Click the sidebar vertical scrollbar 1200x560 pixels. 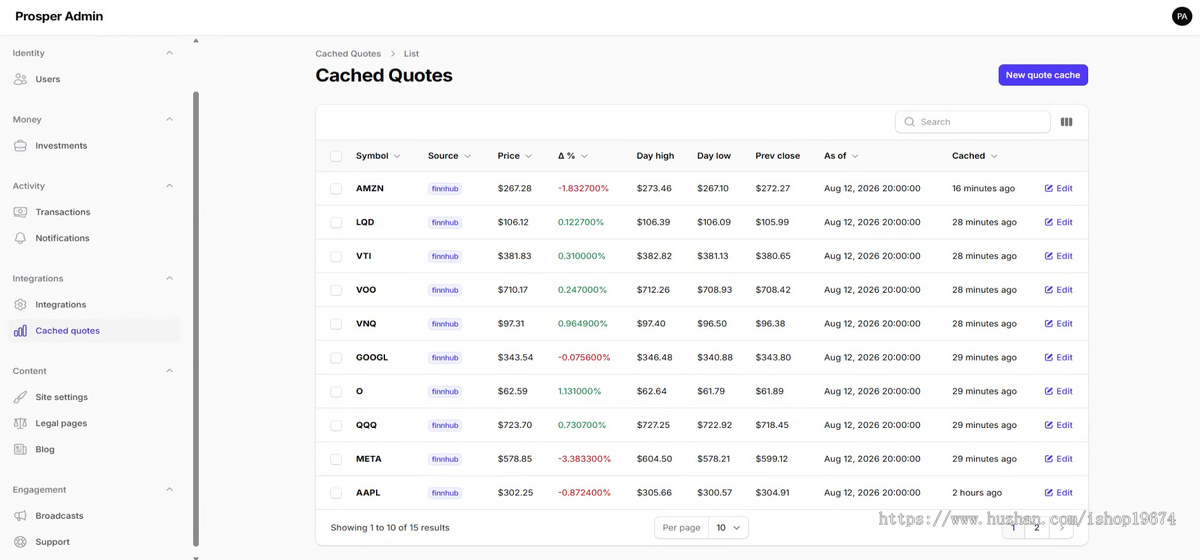[x=196, y=320]
